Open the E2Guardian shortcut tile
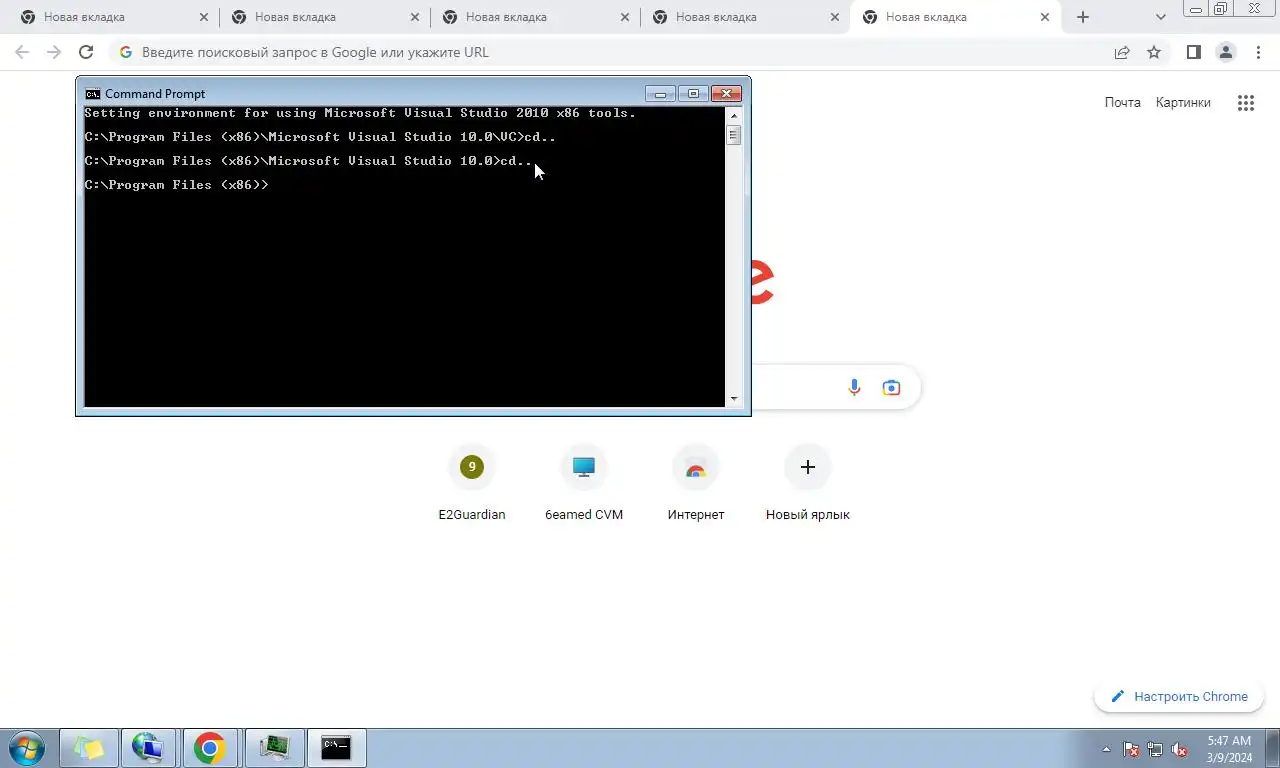Image resolution: width=1280 pixels, height=768 pixels. [x=472, y=484]
